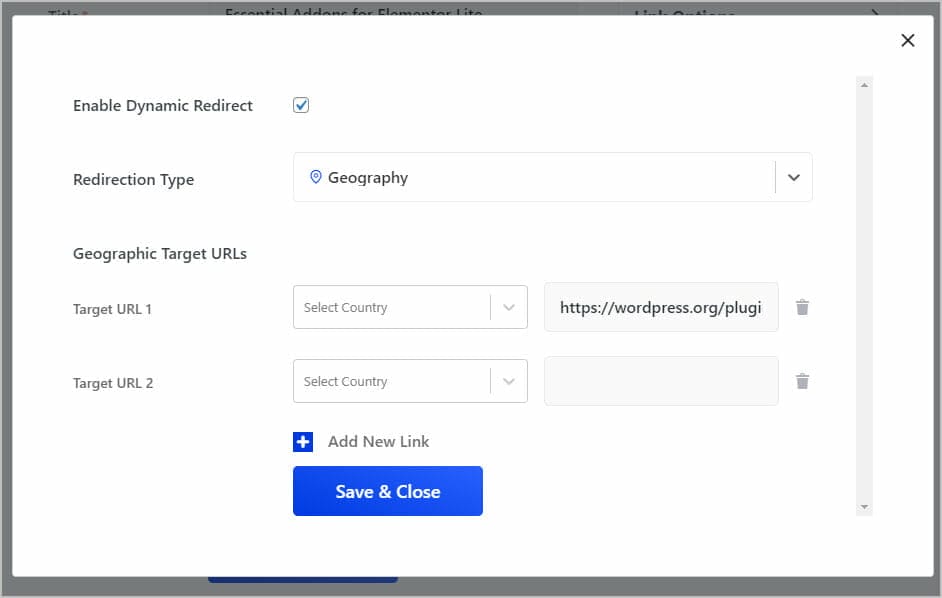Click the empty Target URL 2 field
The image size is (942, 598).
point(661,381)
